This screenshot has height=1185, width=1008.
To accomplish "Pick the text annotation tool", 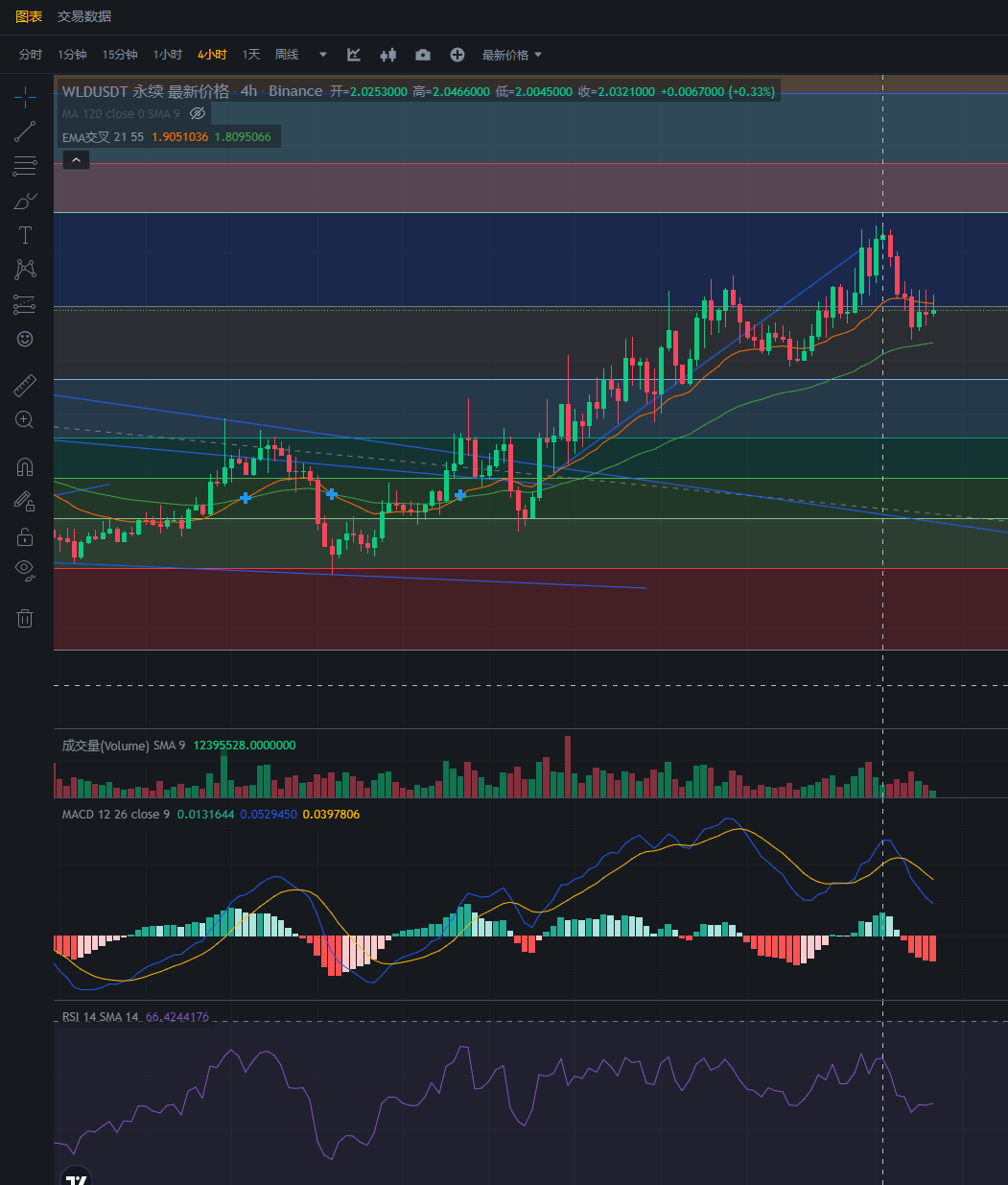I will 25,235.
